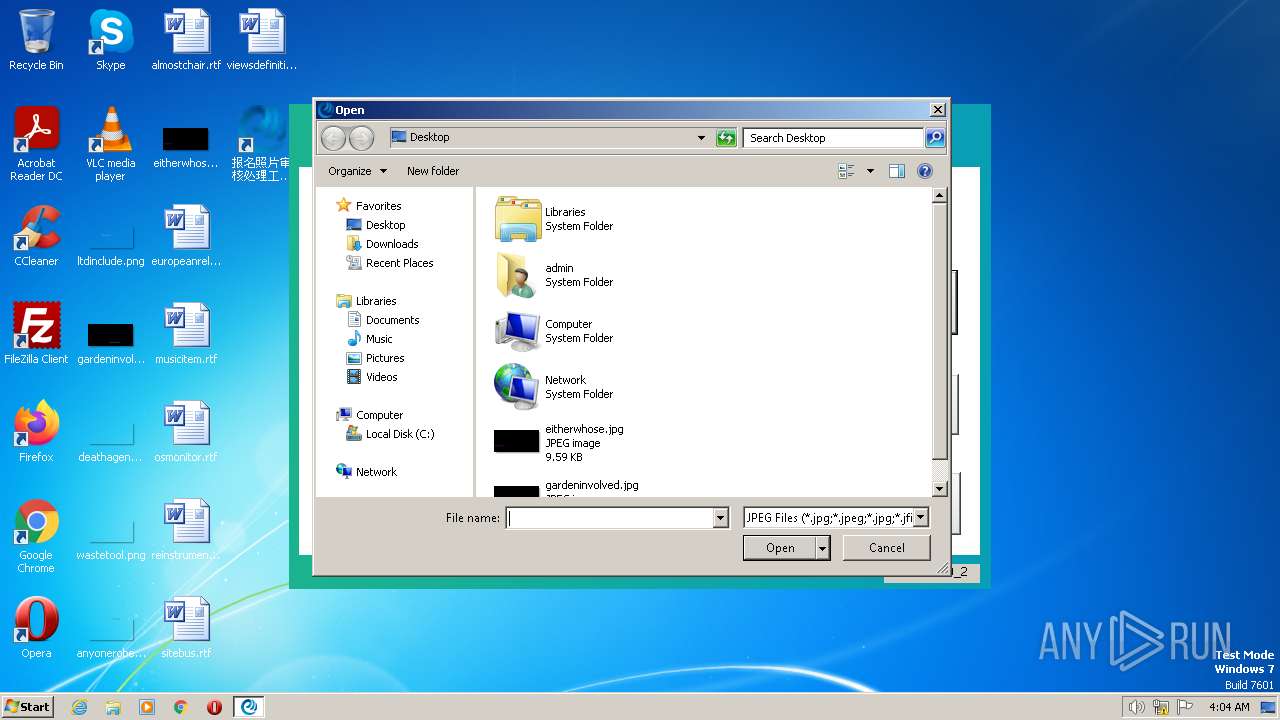Select Libraries System Folder in file list
This screenshot has width=1280, height=720.
click(554, 219)
